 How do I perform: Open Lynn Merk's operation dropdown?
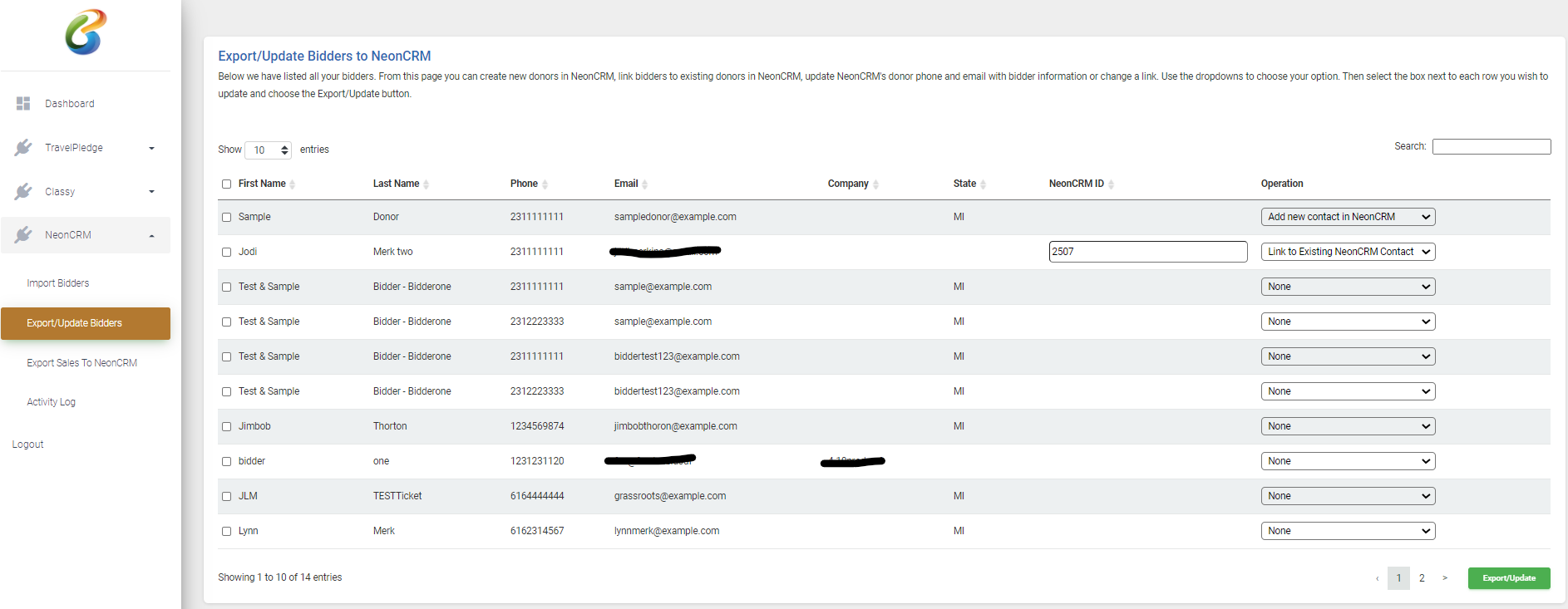1348,531
